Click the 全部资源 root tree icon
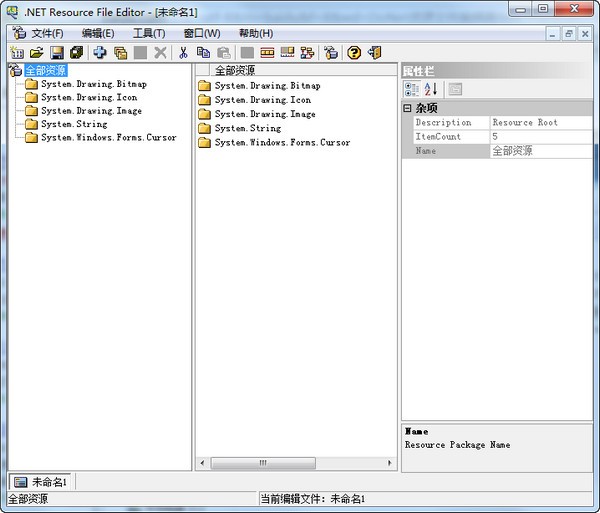The image size is (600, 513). pos(15,70)
